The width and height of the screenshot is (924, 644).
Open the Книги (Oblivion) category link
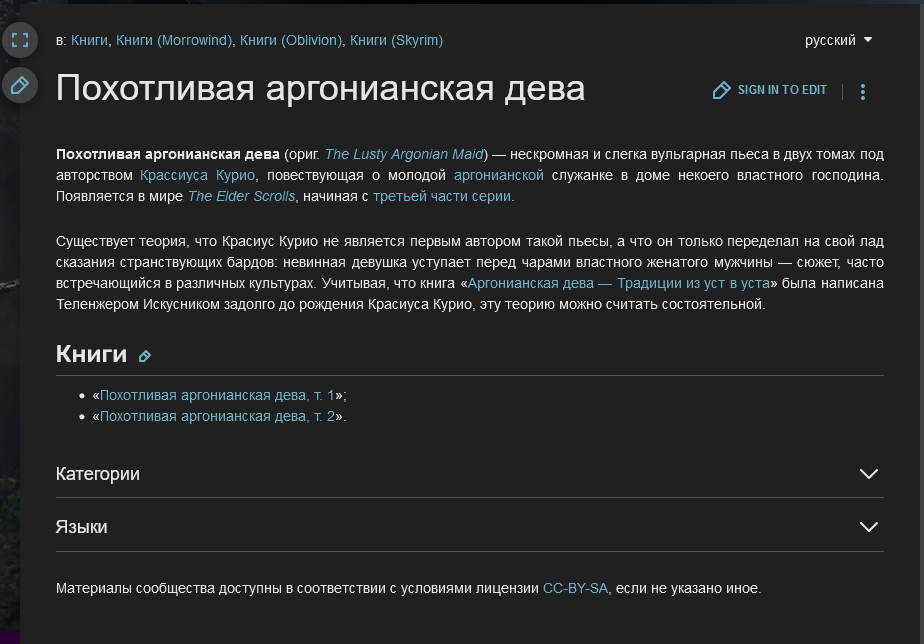[x=291, y=40]
